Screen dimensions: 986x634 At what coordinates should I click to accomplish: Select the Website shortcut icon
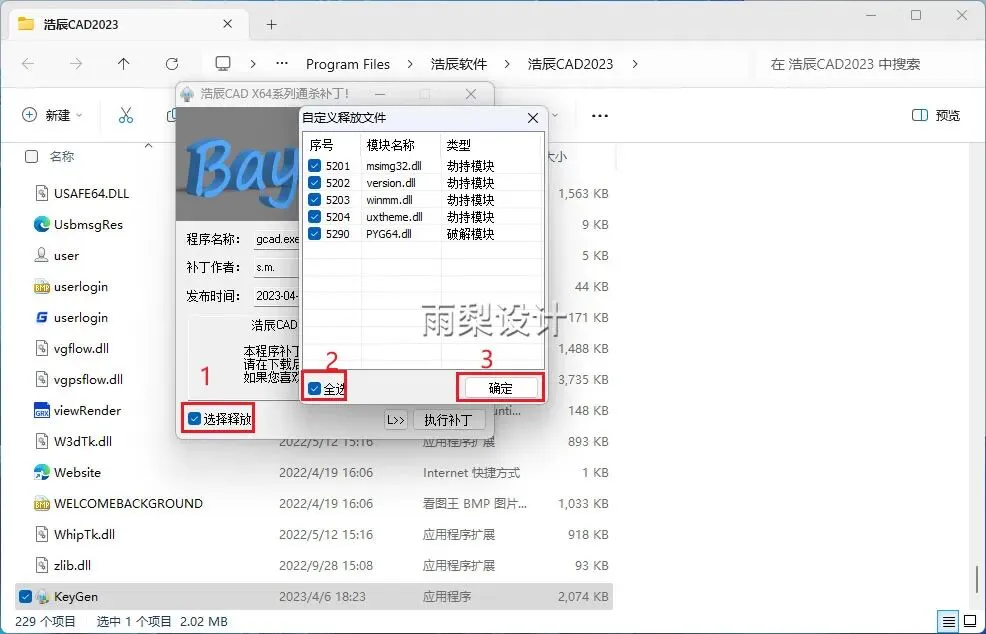coord(42,472)
